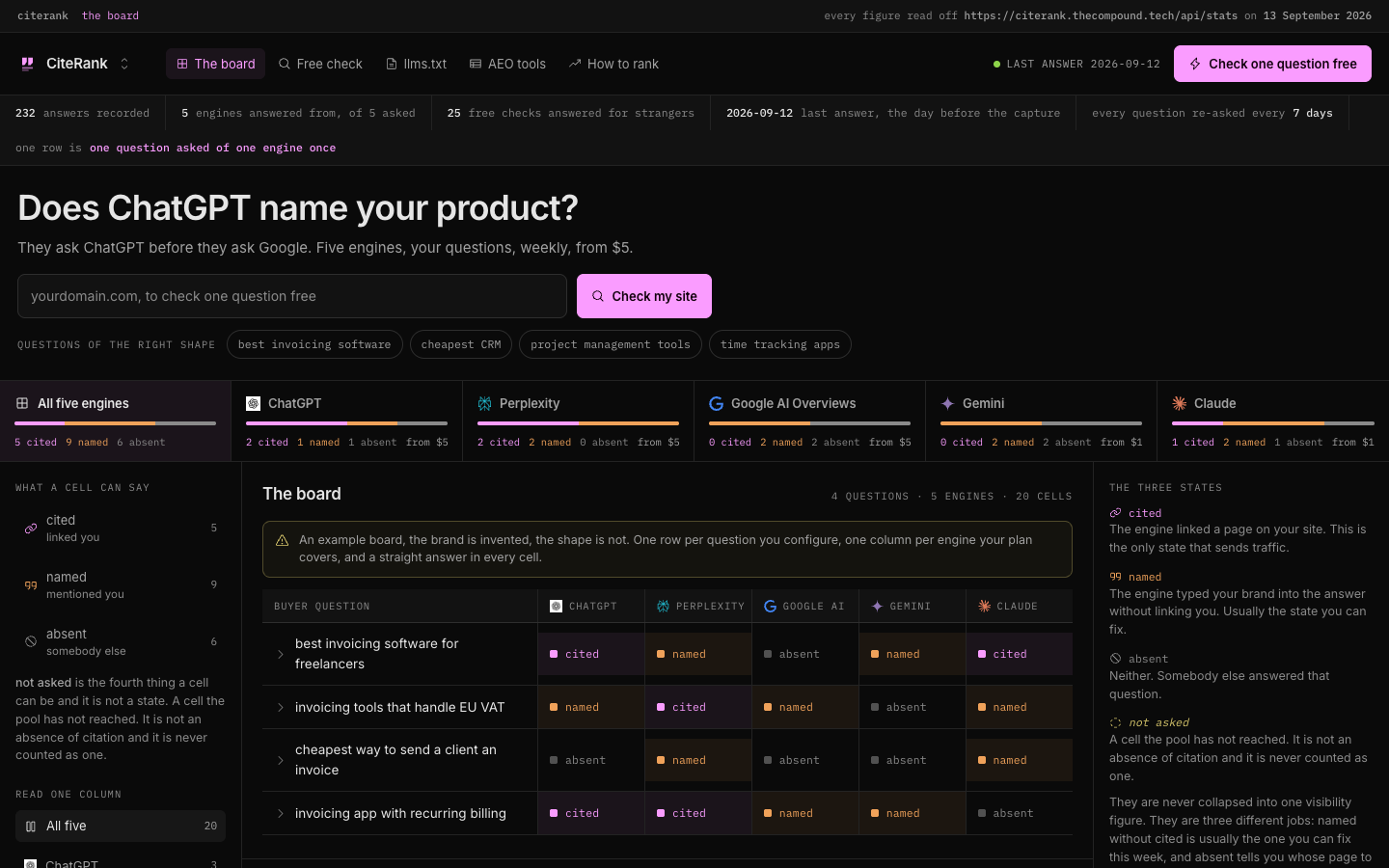Click the Perplexity icon on its engine tab
Image resolution: width=1389 pixels, height=868 pixels.
[x=485, y=403]
